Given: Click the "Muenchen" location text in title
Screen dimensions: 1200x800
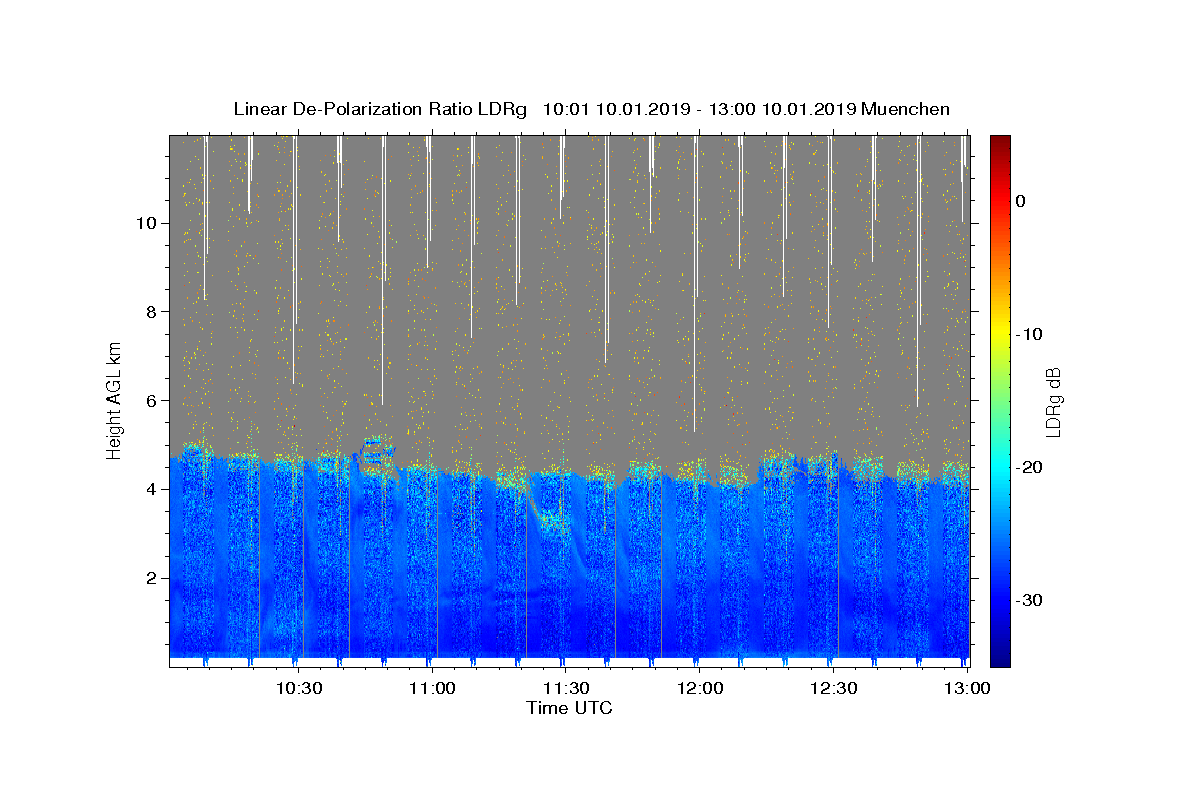Looking at the screenshot, I should 905,109.
